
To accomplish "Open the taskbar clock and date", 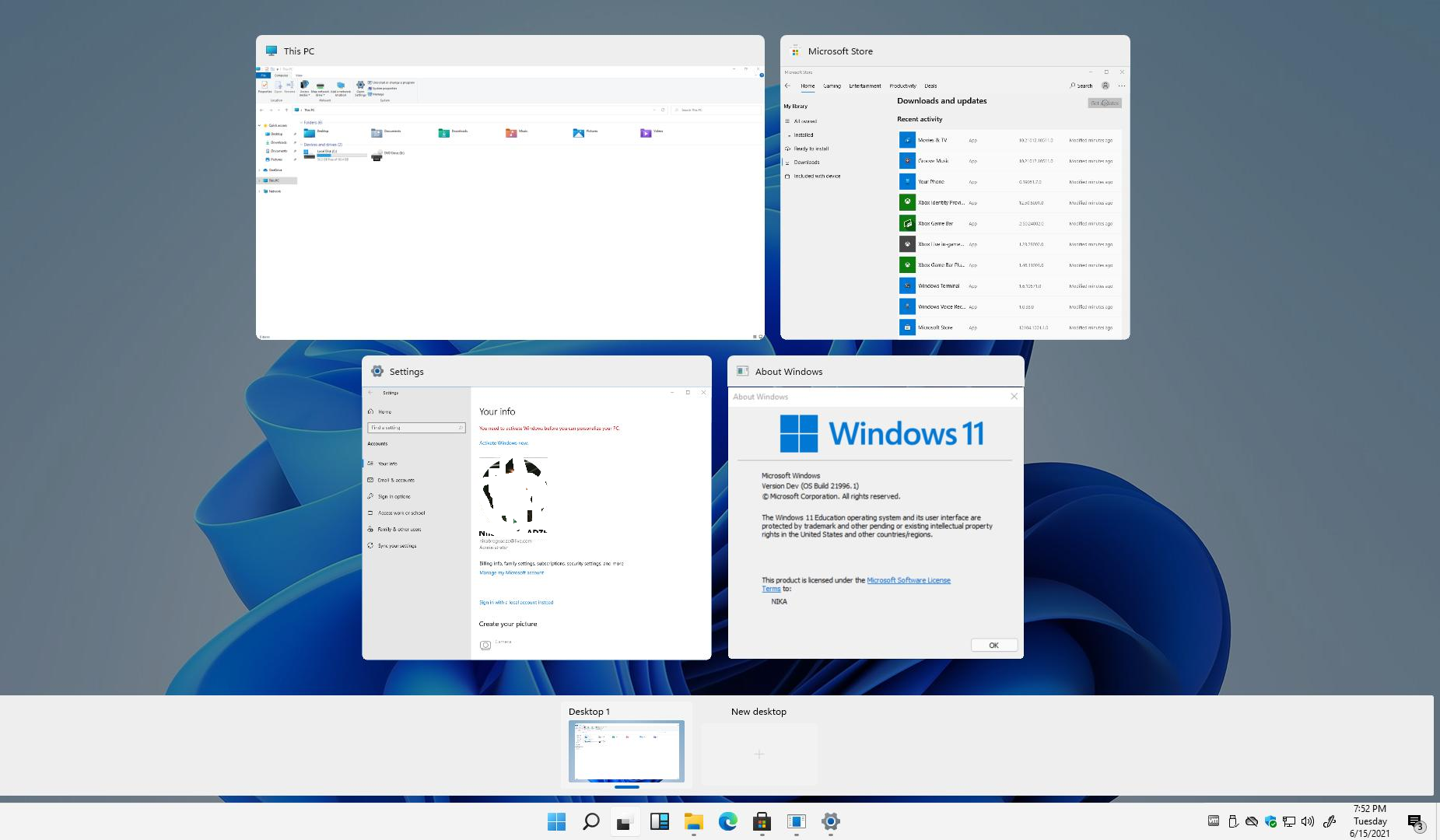I will tap(1369, 821).
